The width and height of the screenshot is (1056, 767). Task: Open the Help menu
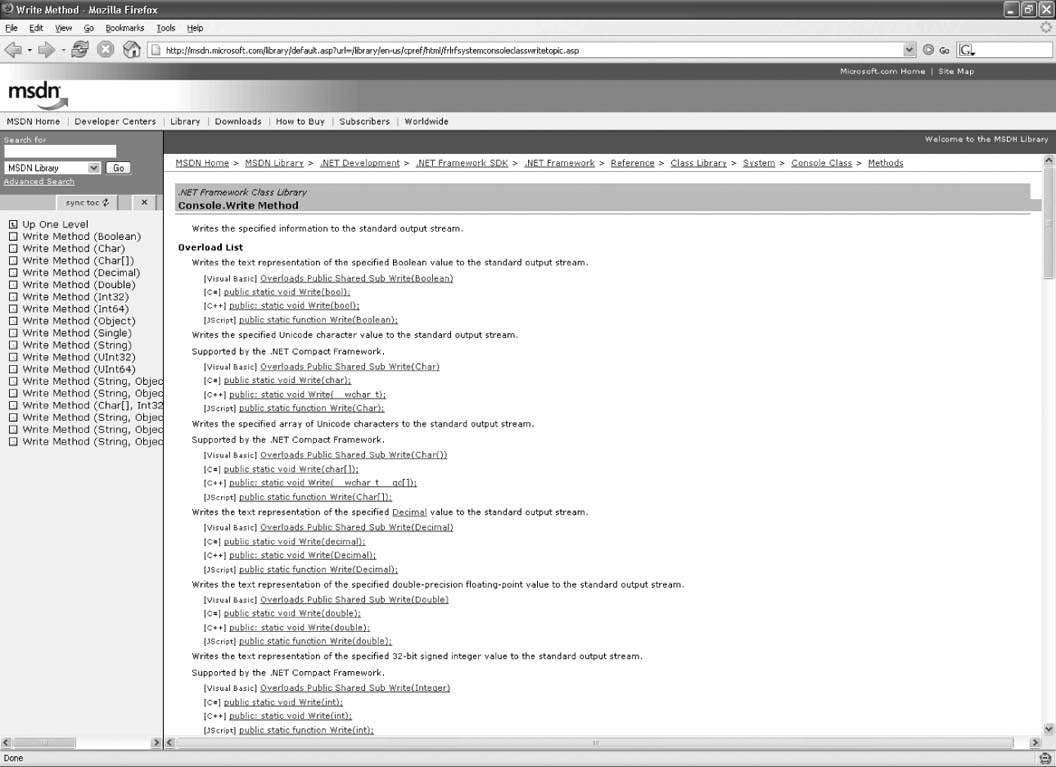click(195, 28)
